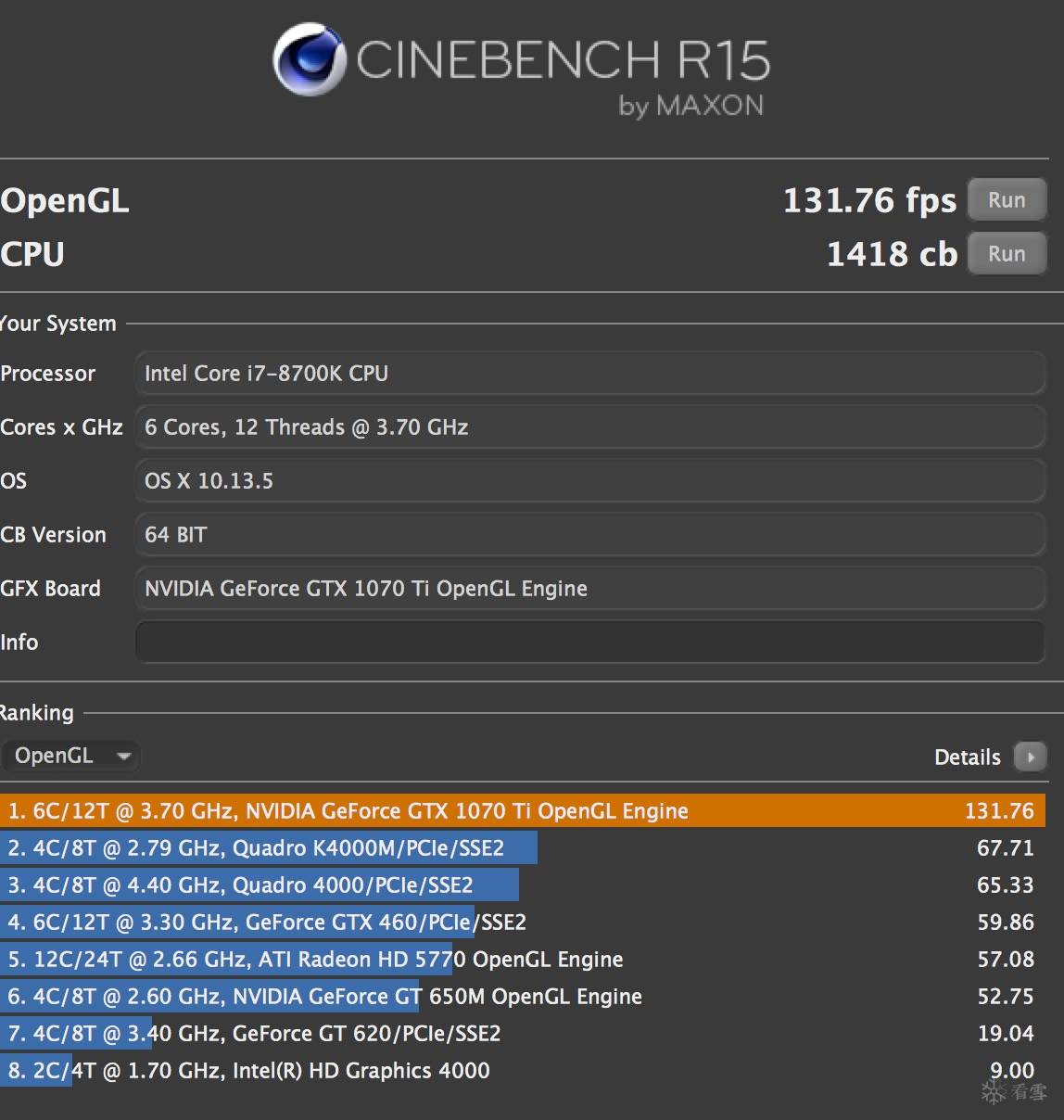Image resolution: width=1064 pixels, height=1120 pixels.
Task: Click the ranking score value 67.71
Action: point(1005,847)
